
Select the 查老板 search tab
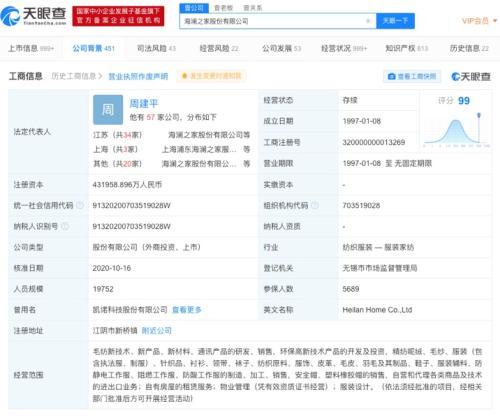tap(223, 8)
